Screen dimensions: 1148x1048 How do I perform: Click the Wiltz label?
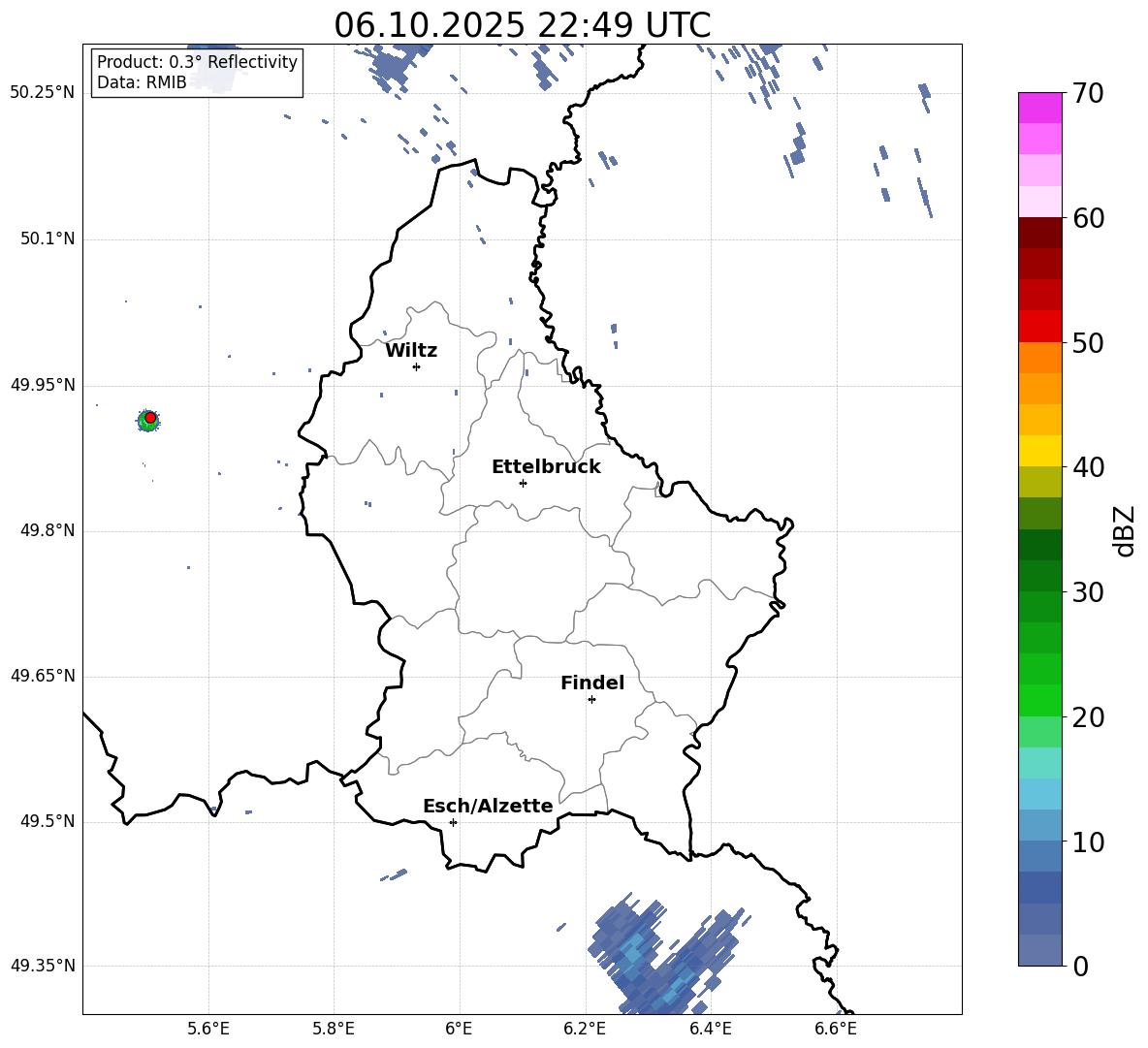[x=411, y=351]
